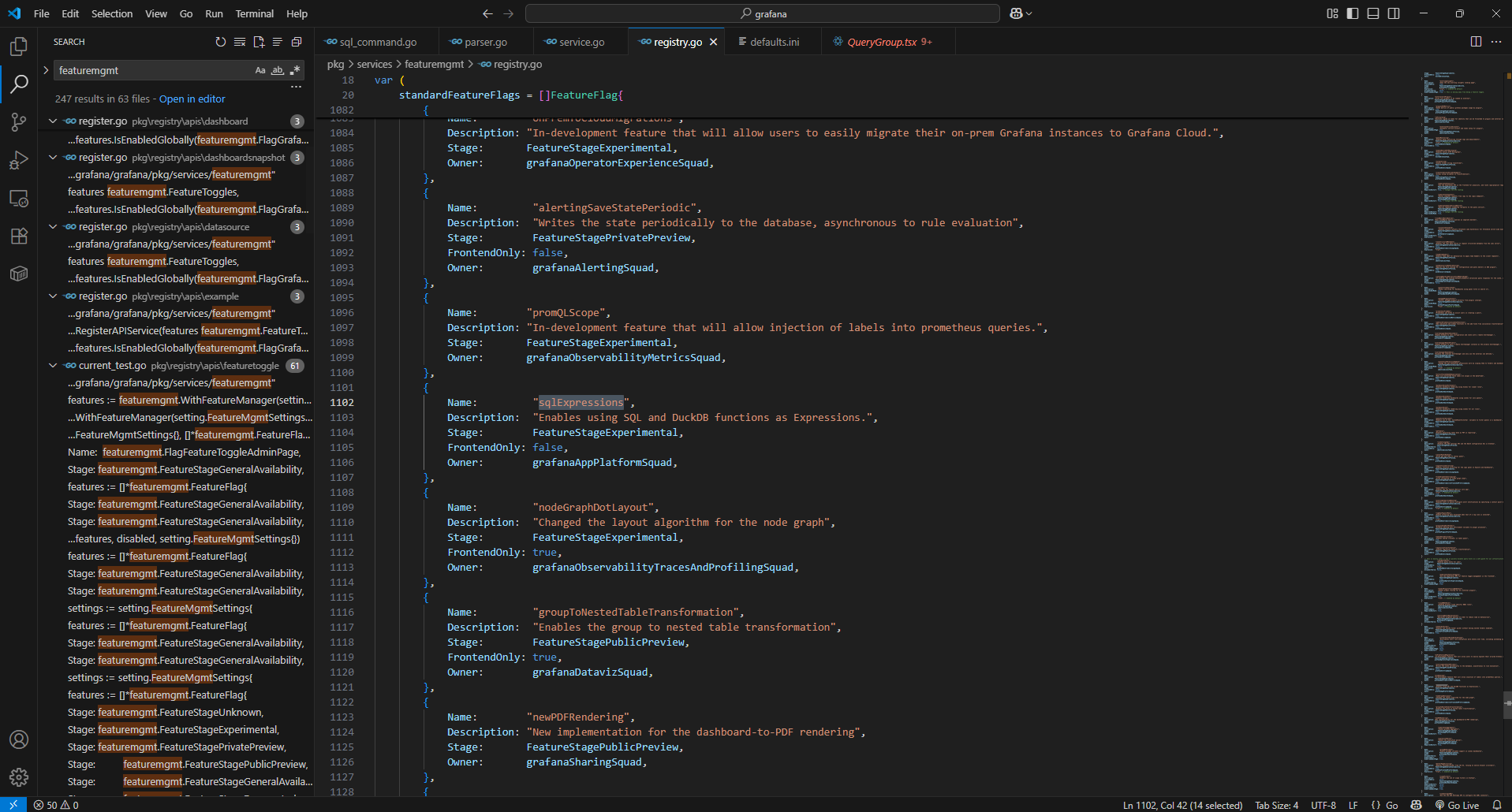Viewport: 1512px width, 812px height.
Task: Collapse register.go dashboardsnapshot results group
Action: [53, 158]
